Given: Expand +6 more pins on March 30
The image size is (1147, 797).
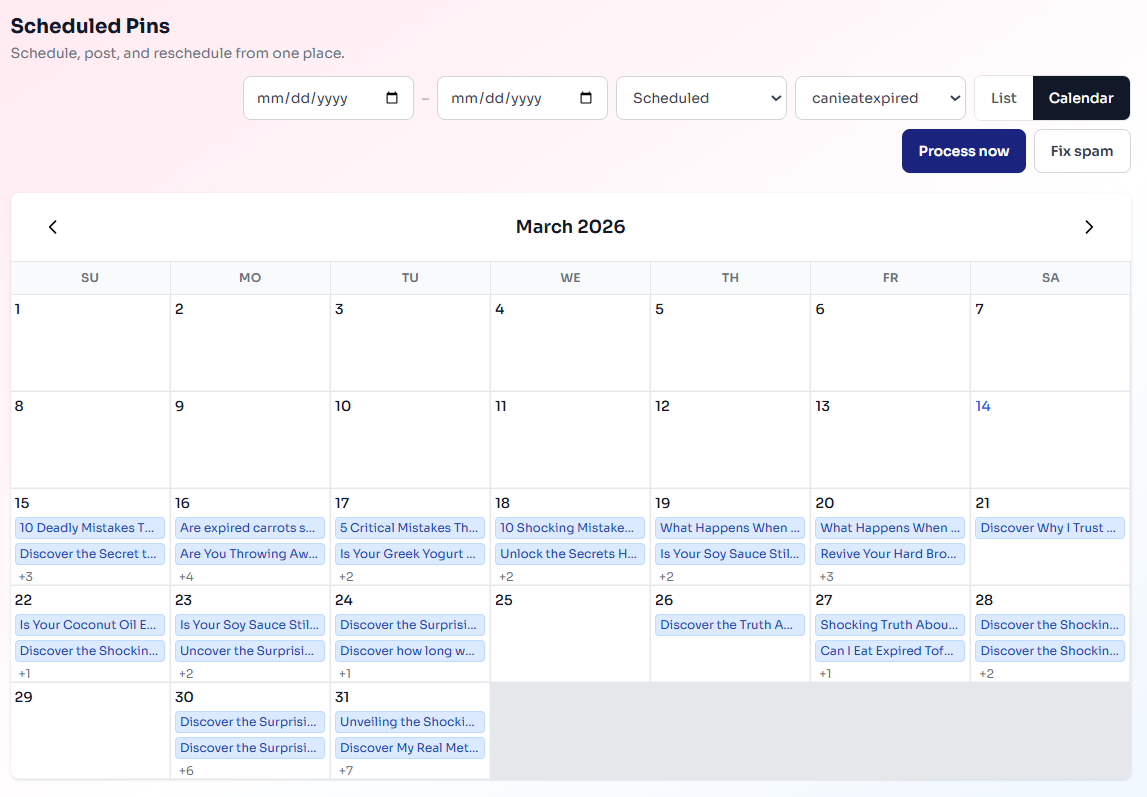Looking at the screenshot, I should [x=186, y=770].
